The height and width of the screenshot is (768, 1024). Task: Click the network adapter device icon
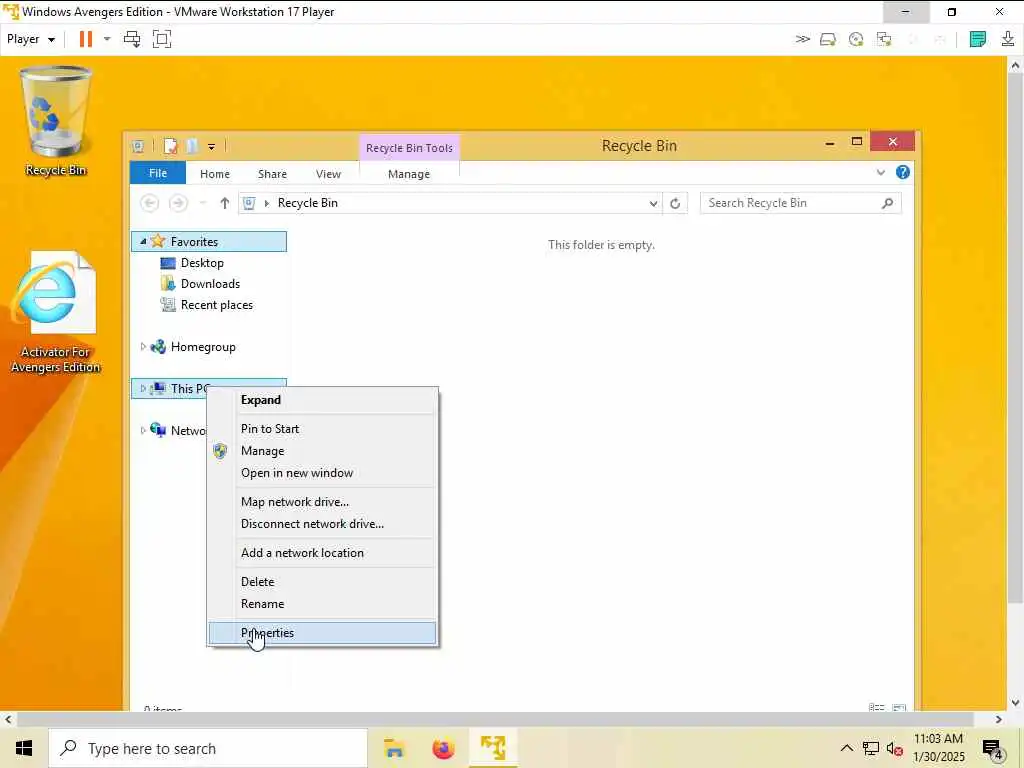tap(884, 39)
